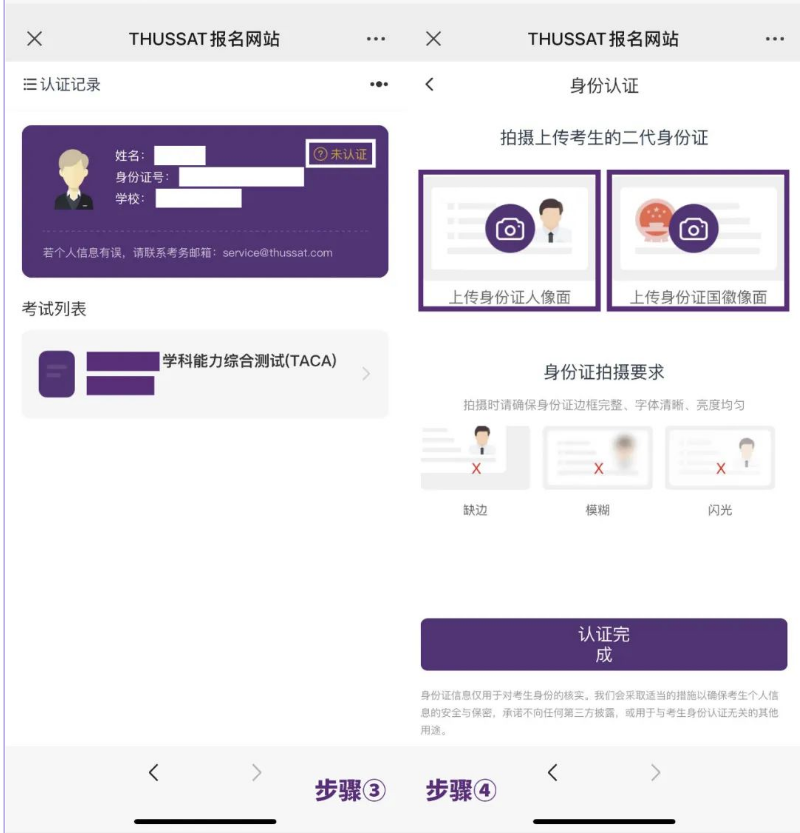Go back from the 身份认证 page
This screenshot has height=833, width=800.
click(x=430, y=84)
